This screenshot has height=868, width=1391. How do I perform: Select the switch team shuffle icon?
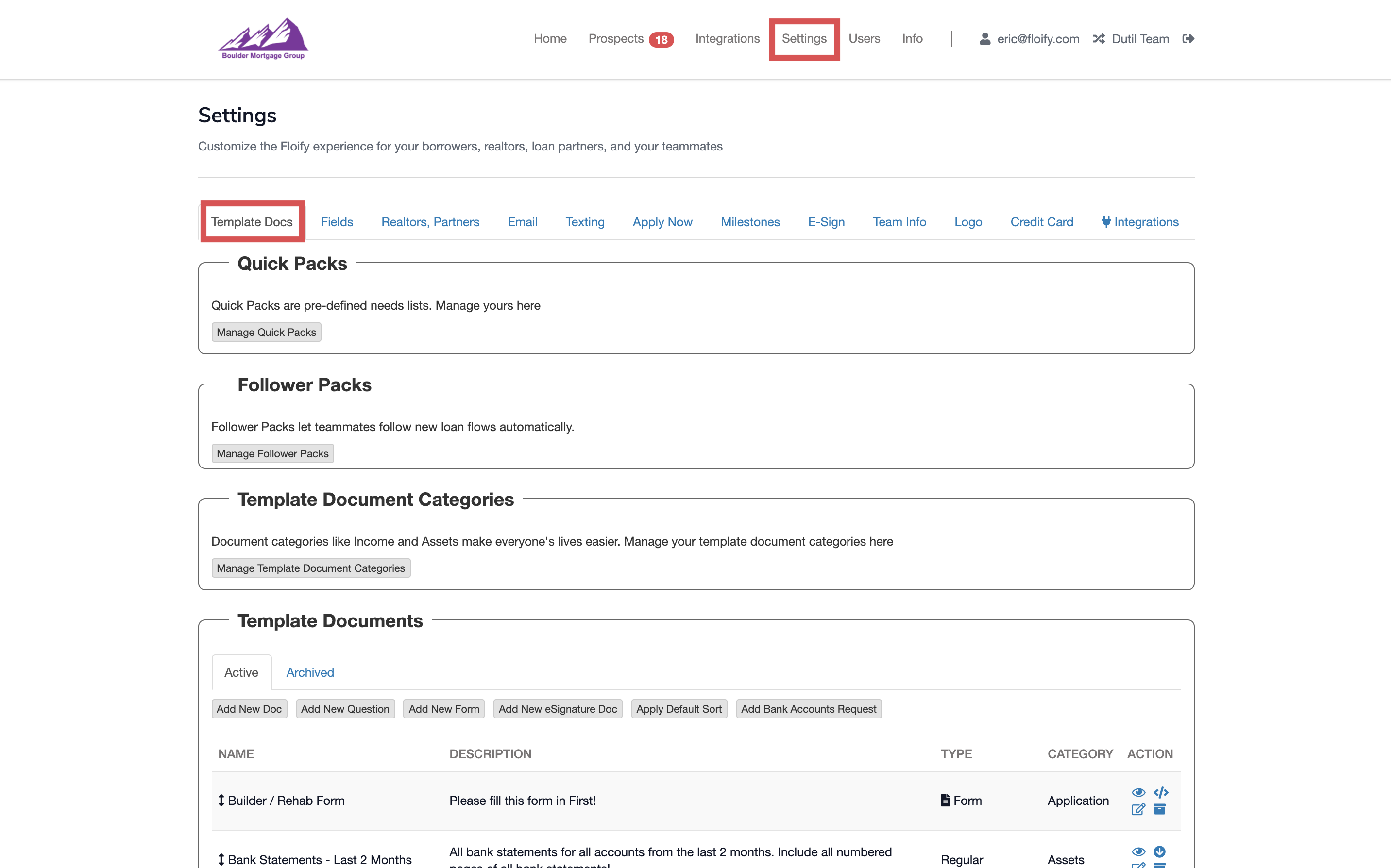pyautogui.click(x=1099, y=38)
